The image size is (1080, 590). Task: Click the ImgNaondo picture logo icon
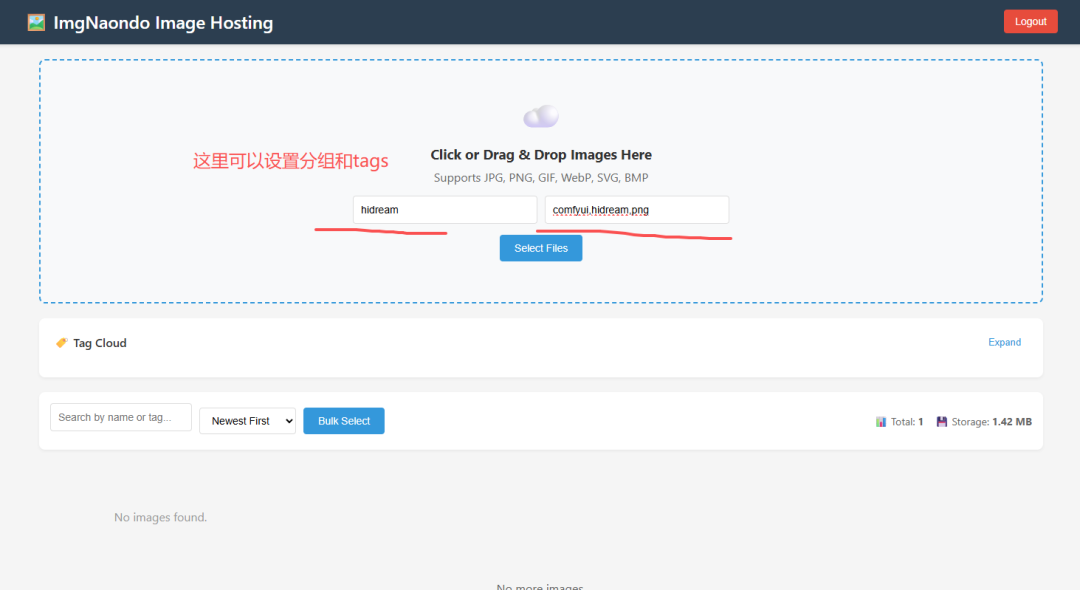(36, 22)
